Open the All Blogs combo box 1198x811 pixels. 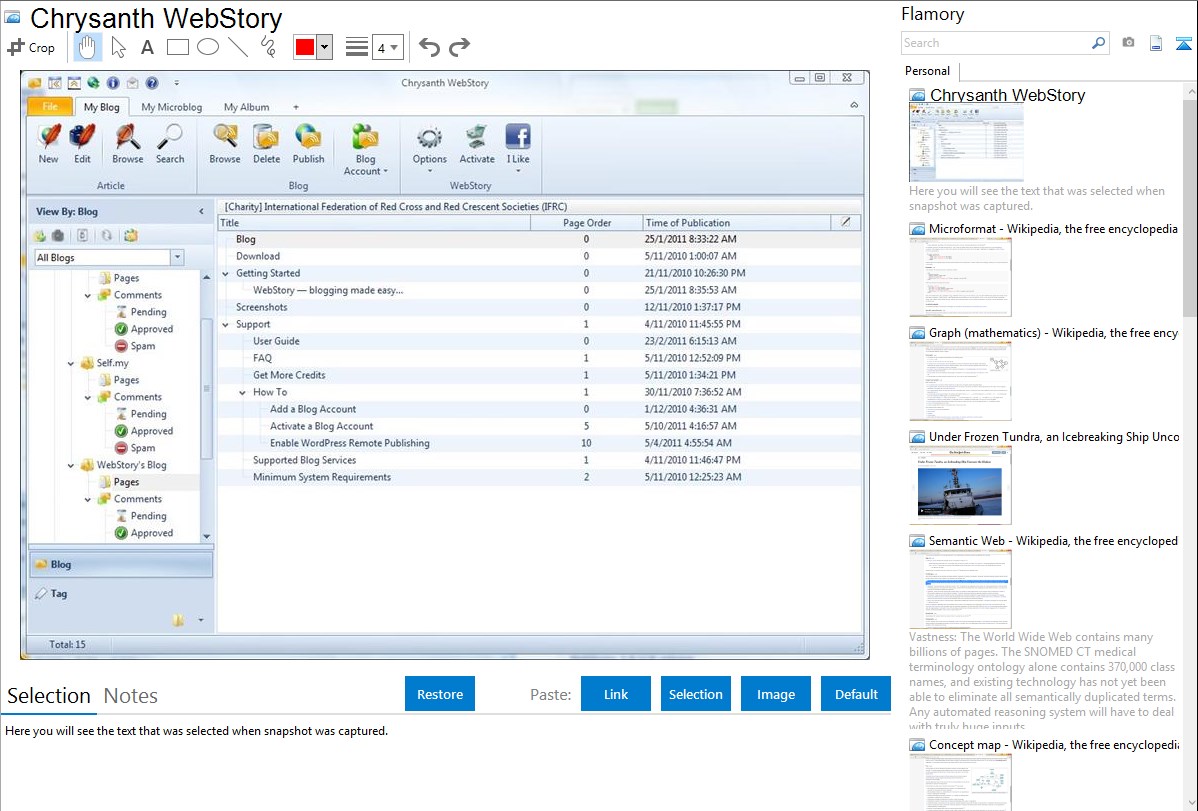click(x=108, y=258)
